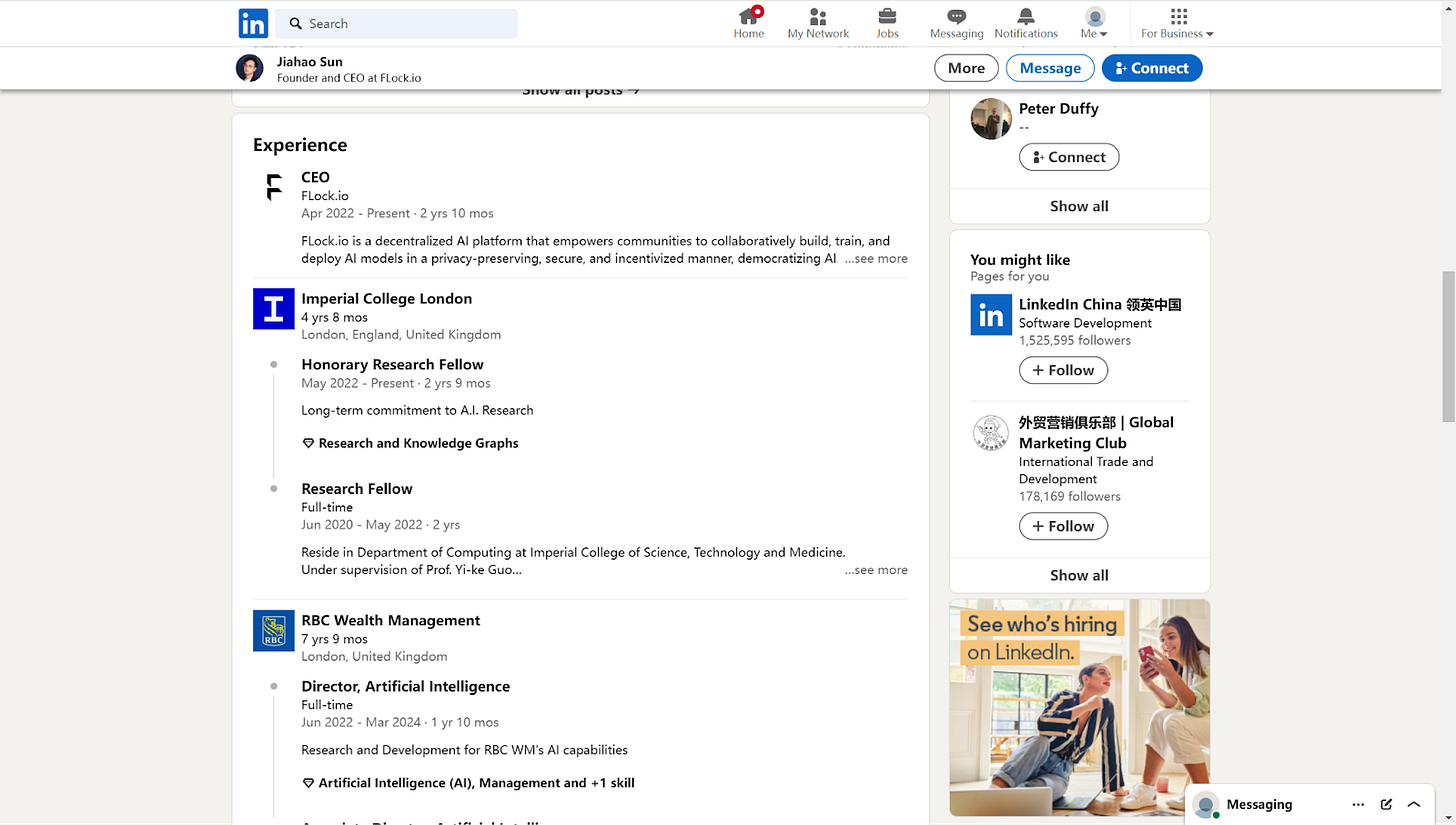Screen dimensions: 1456x825
Task: Click the diamond icon beside Research and Knowledge Graphs
Action: pos(308,443)
